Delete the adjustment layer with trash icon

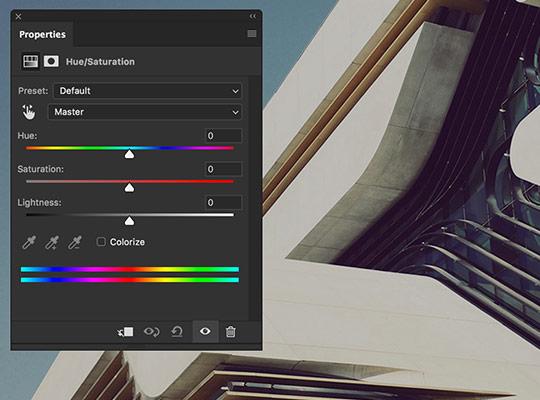230,332
